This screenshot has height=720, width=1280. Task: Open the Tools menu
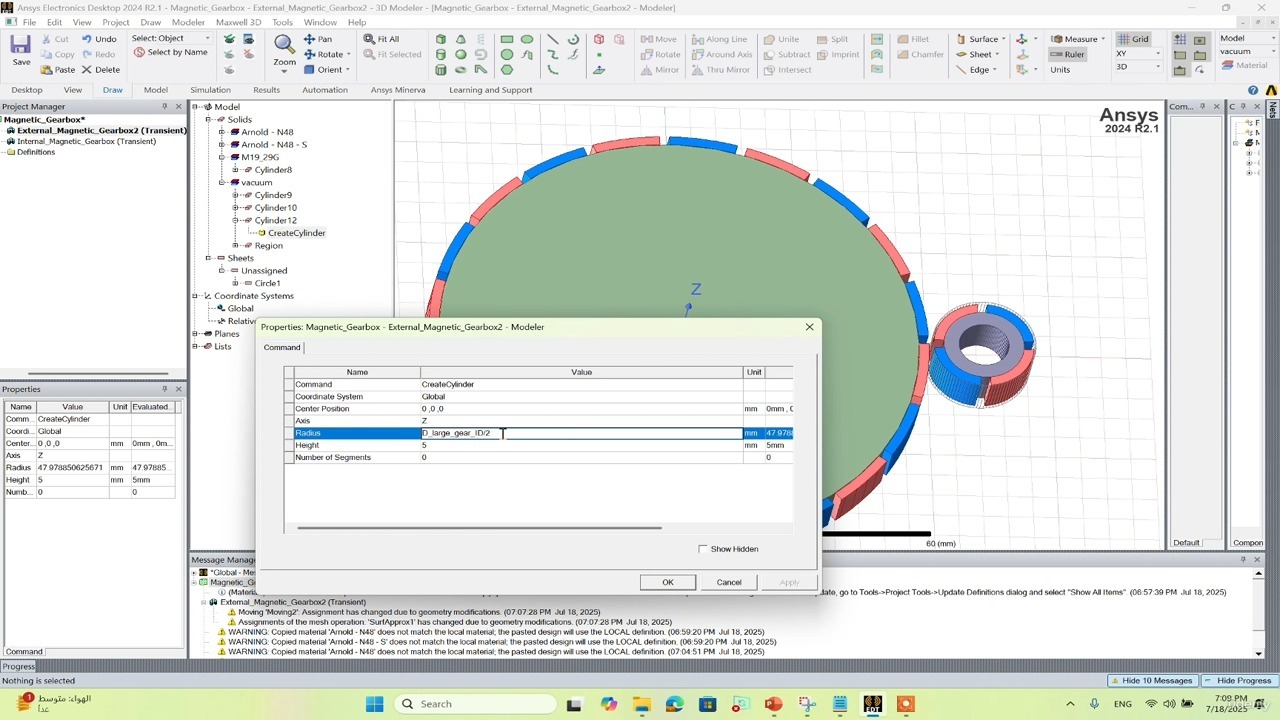click(x=282, y=22)
